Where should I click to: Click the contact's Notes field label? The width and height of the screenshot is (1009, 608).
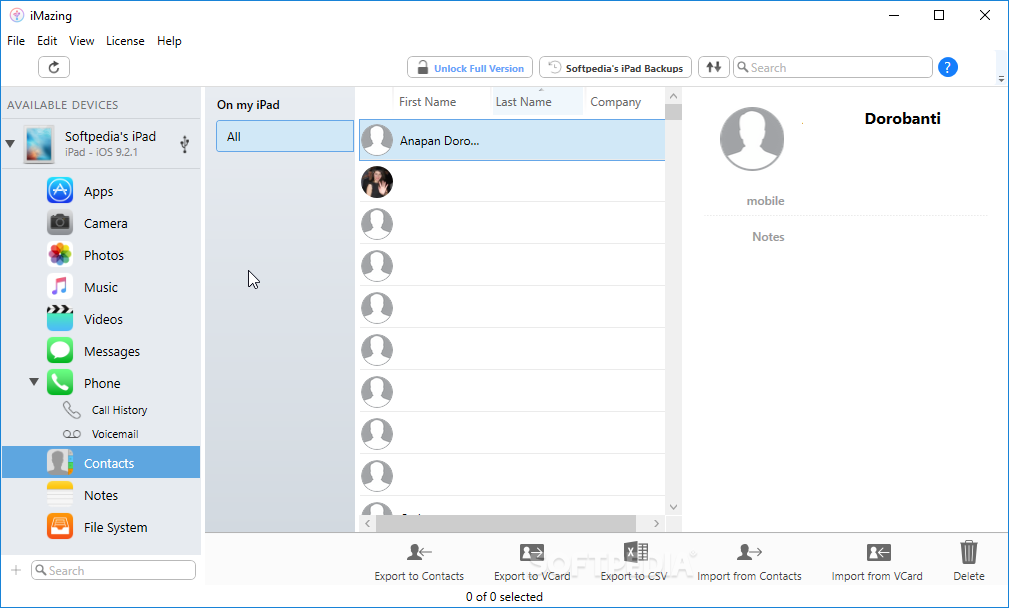click(768, 237)
